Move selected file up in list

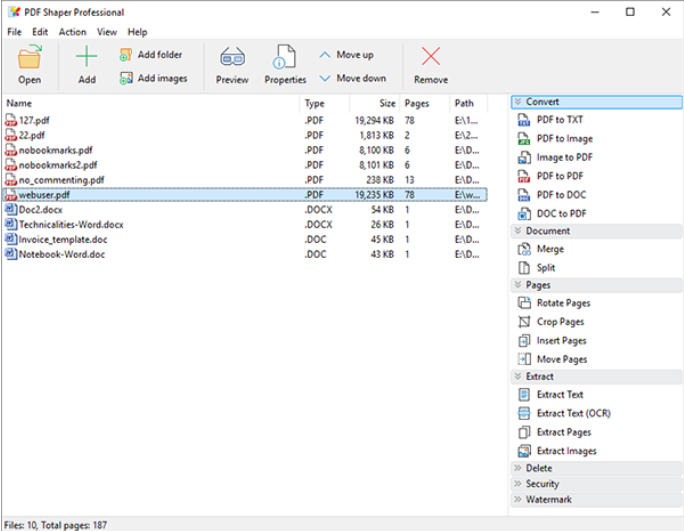(x=346, y=55)
